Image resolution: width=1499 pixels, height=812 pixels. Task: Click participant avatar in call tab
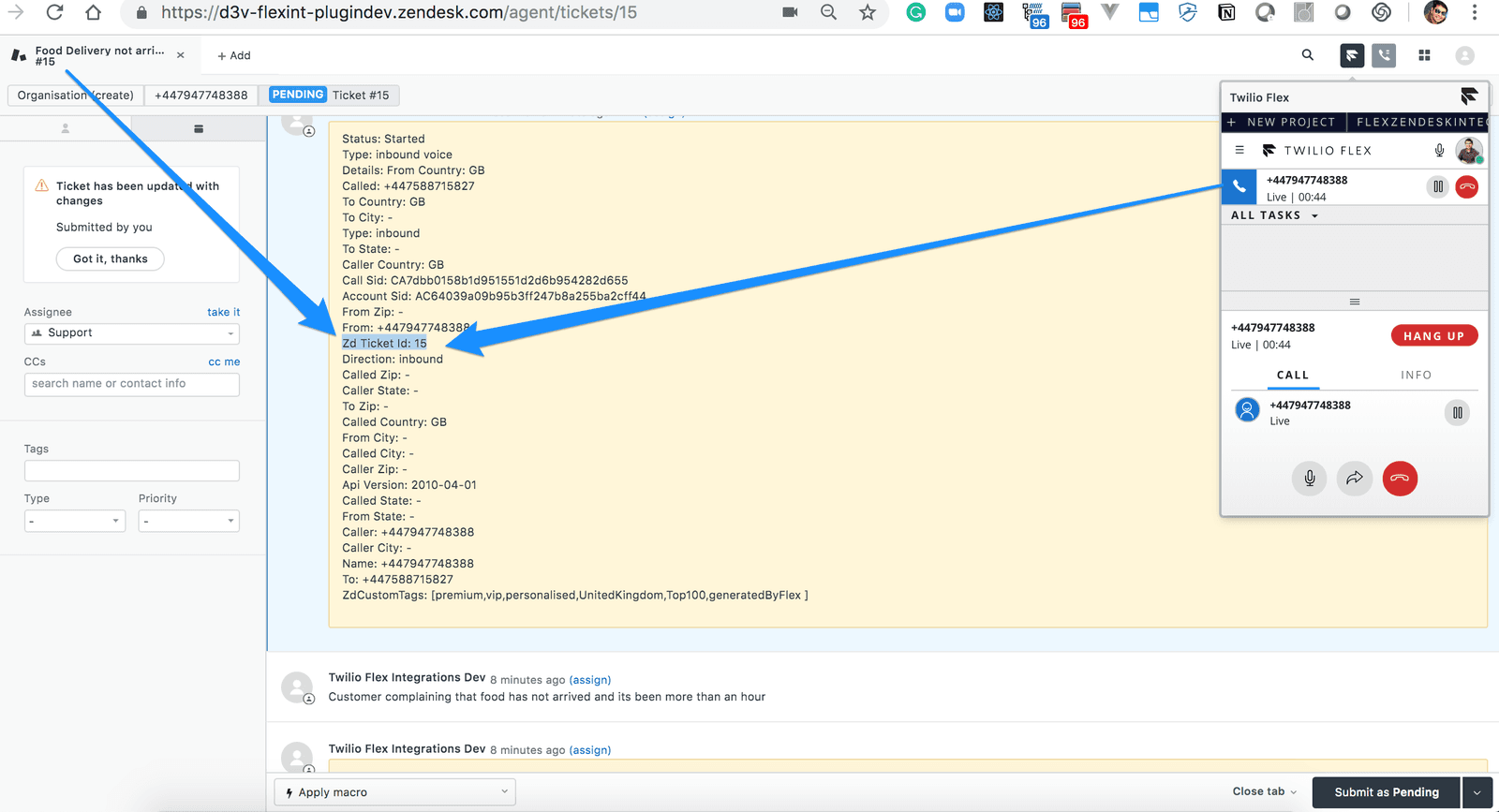click(x=1247, y=410)
